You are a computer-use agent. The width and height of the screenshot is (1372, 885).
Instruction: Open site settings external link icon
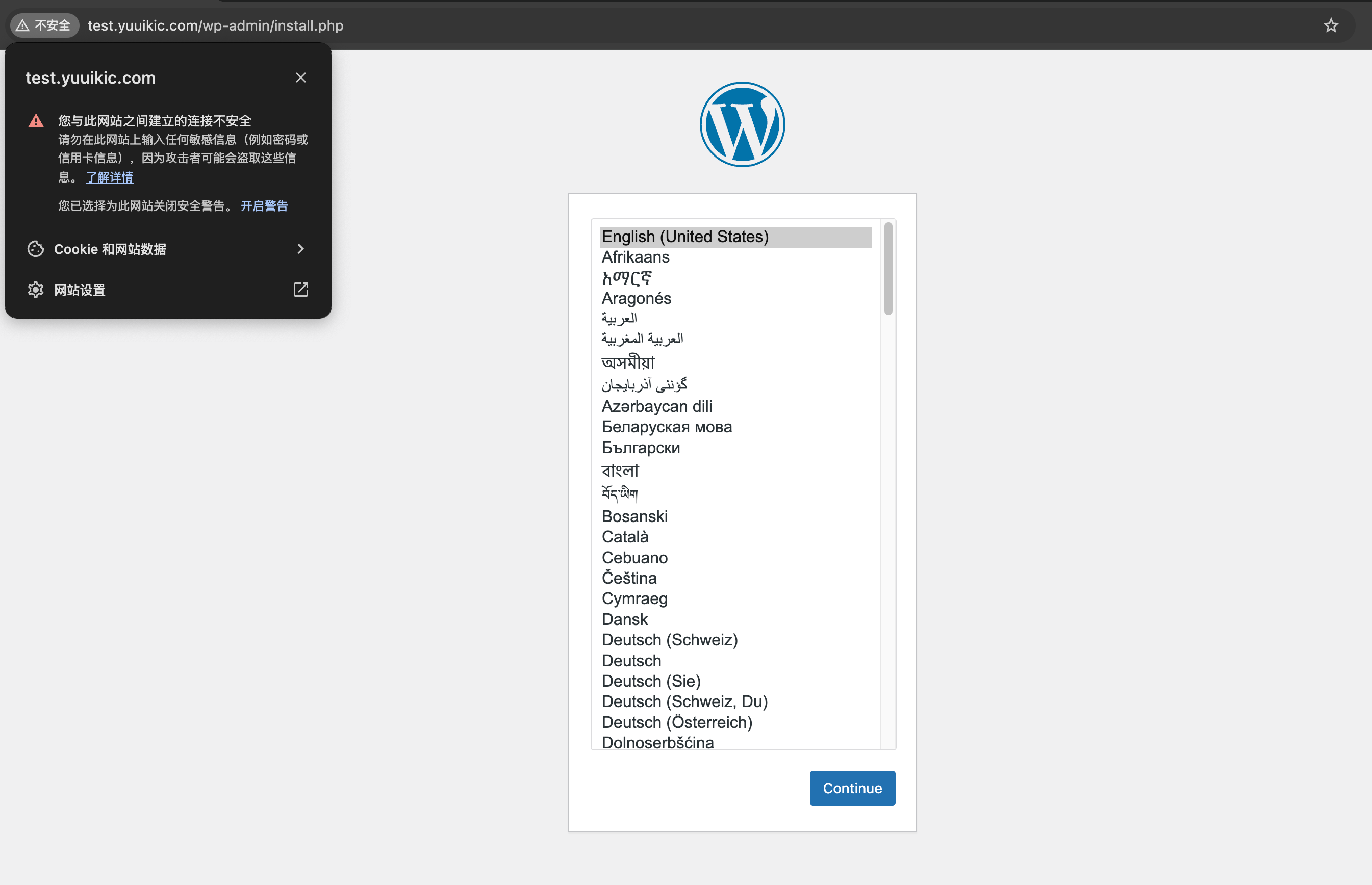pos(300,289)
